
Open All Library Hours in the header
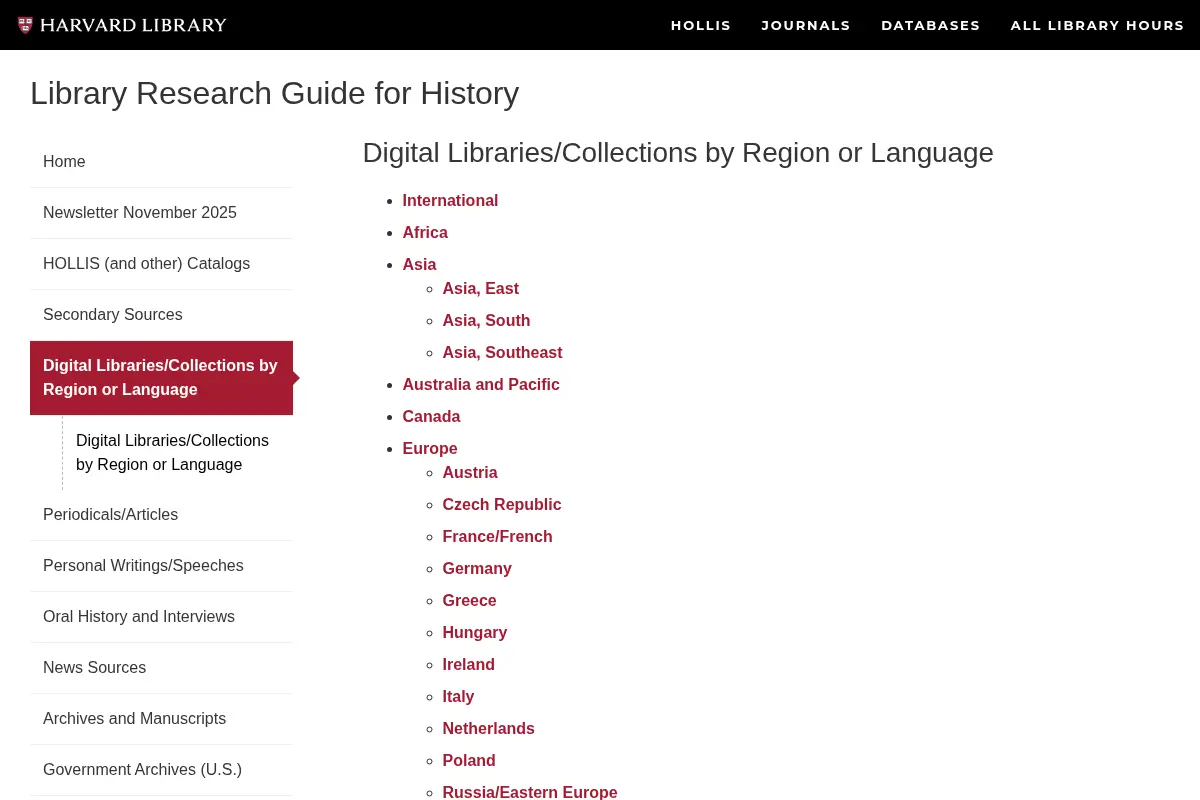coord(1097,25)
